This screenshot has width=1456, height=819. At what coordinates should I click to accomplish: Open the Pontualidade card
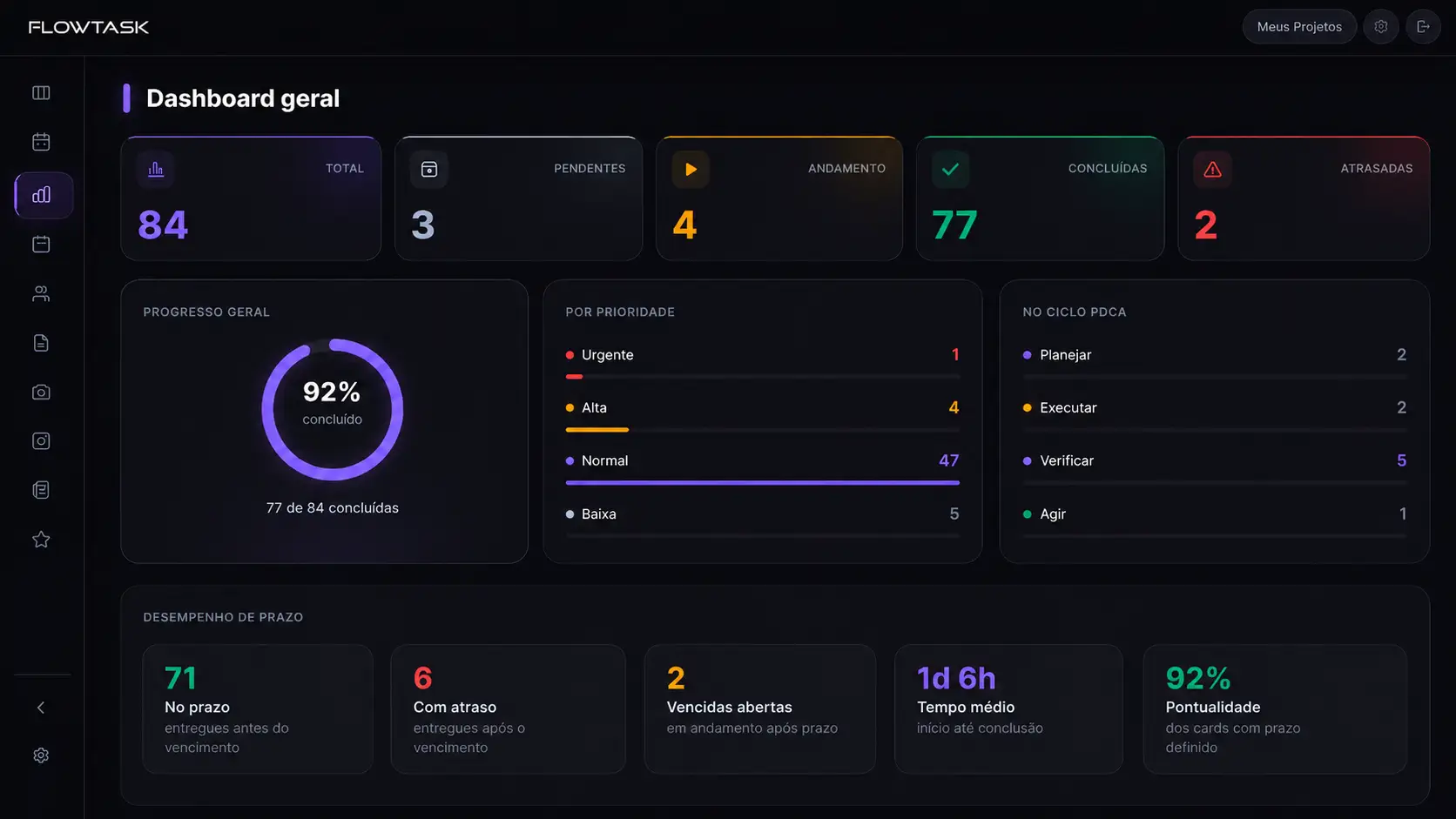click(1275, 708)
